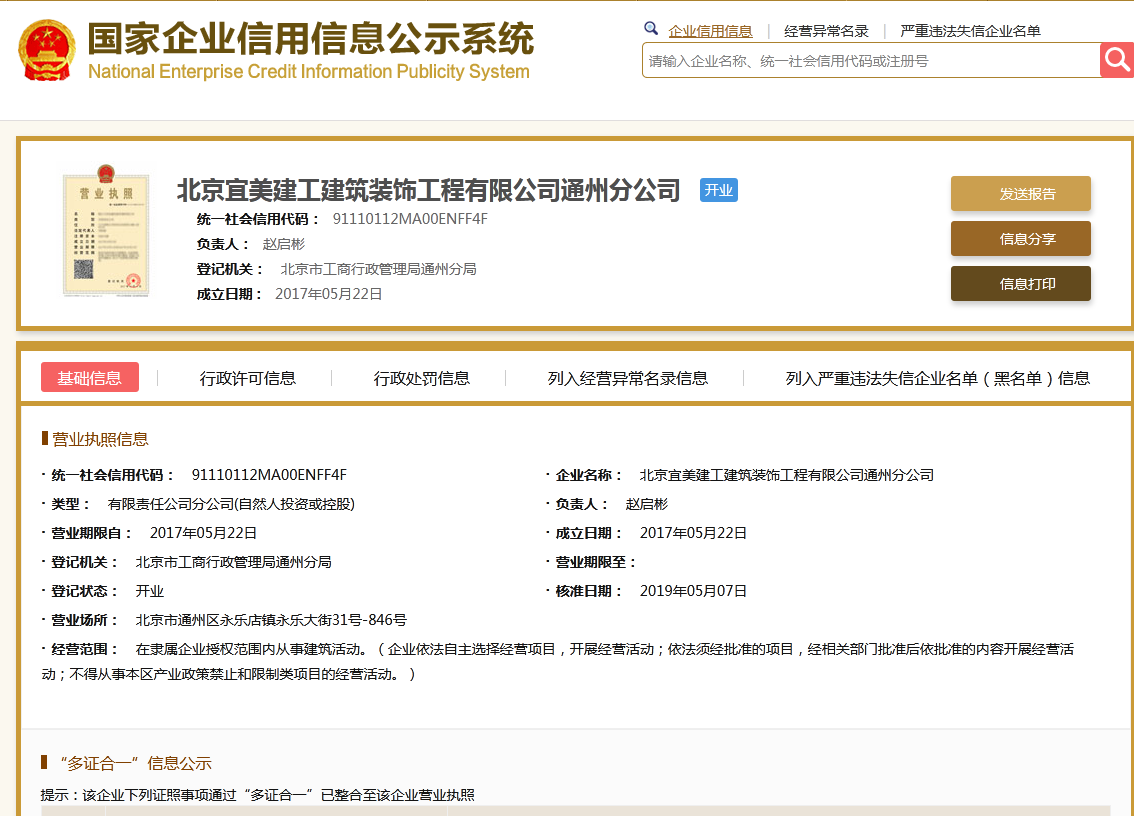
Task: Click the company title 北京宜美建工建筑装饰工程有限公司通州分公司
Action: pos(428,190)
